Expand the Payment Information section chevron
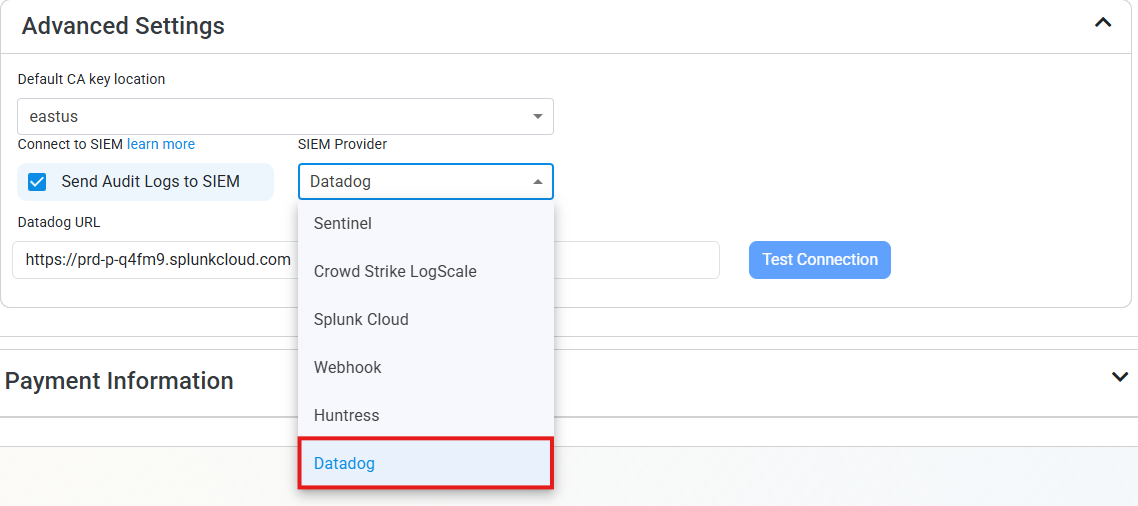The height and width of the screenshot is (506, 1138). click(1120, 377)
